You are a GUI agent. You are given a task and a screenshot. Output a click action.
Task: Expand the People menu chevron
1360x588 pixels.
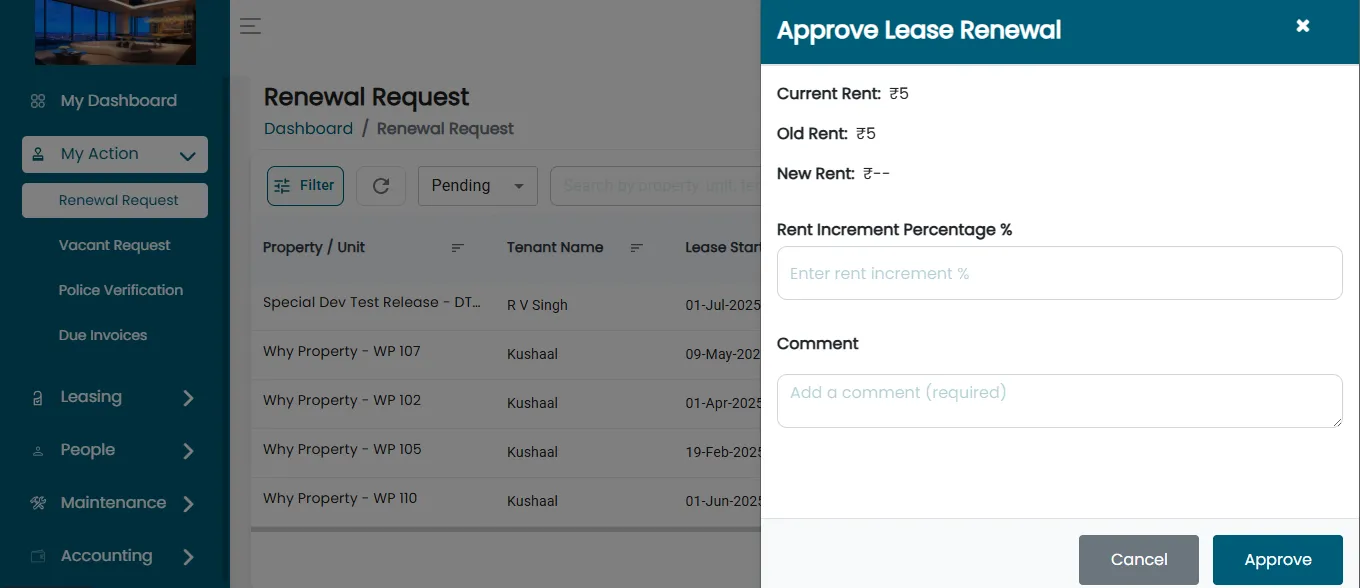pos(188,451)
